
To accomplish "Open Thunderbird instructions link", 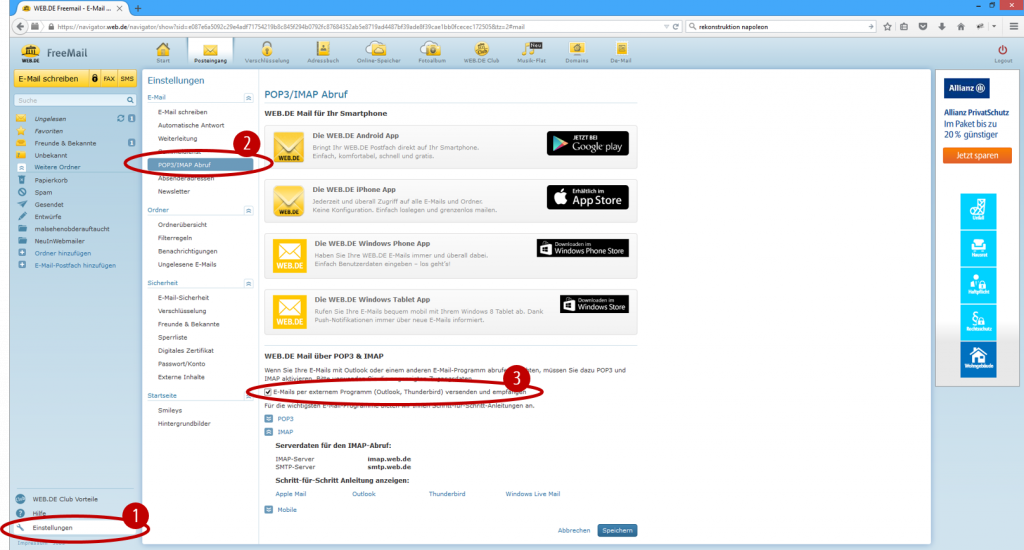I will click(447, 494).
